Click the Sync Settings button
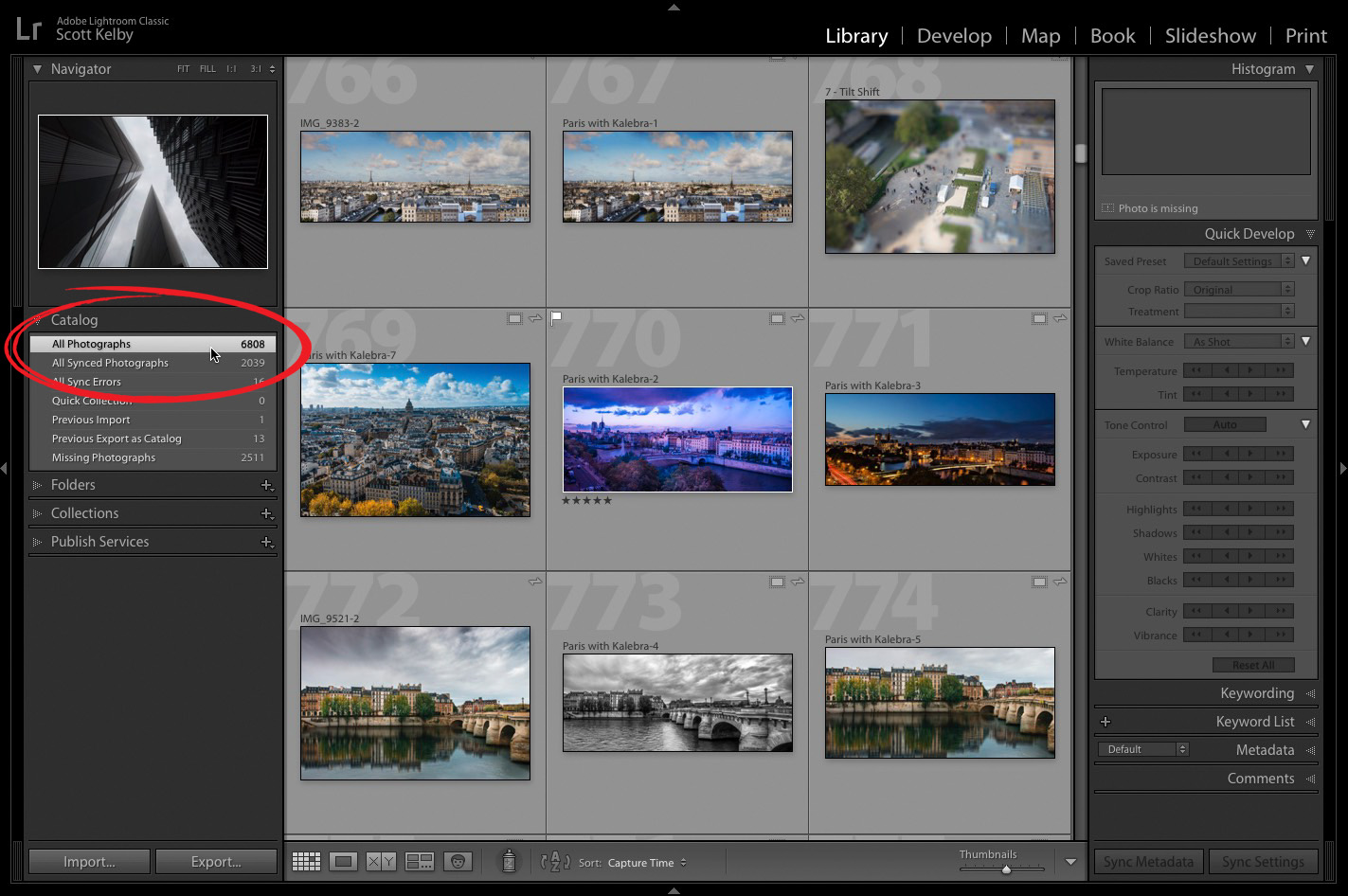This screenshot has width=1348, height=896. point(1264,861)
